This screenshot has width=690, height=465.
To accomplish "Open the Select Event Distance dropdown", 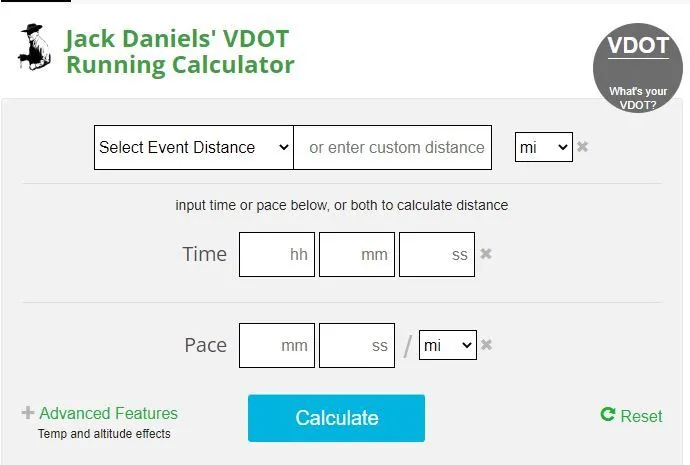I will pos(193,147).
